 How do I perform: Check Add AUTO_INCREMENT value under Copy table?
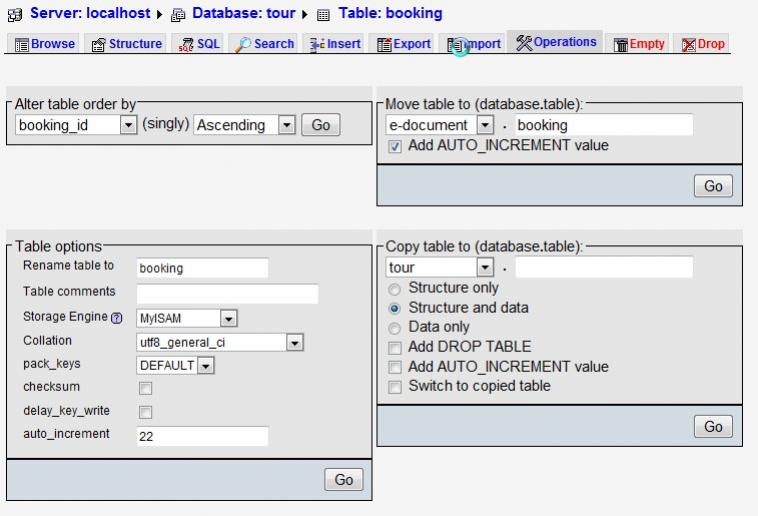tap(395, 368)
